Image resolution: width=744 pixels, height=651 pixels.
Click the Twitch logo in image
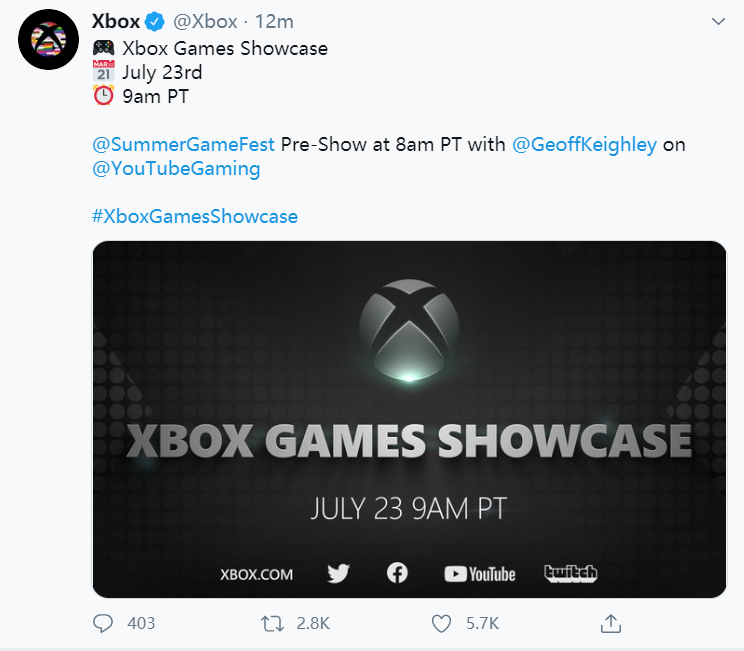coord(570,573)
